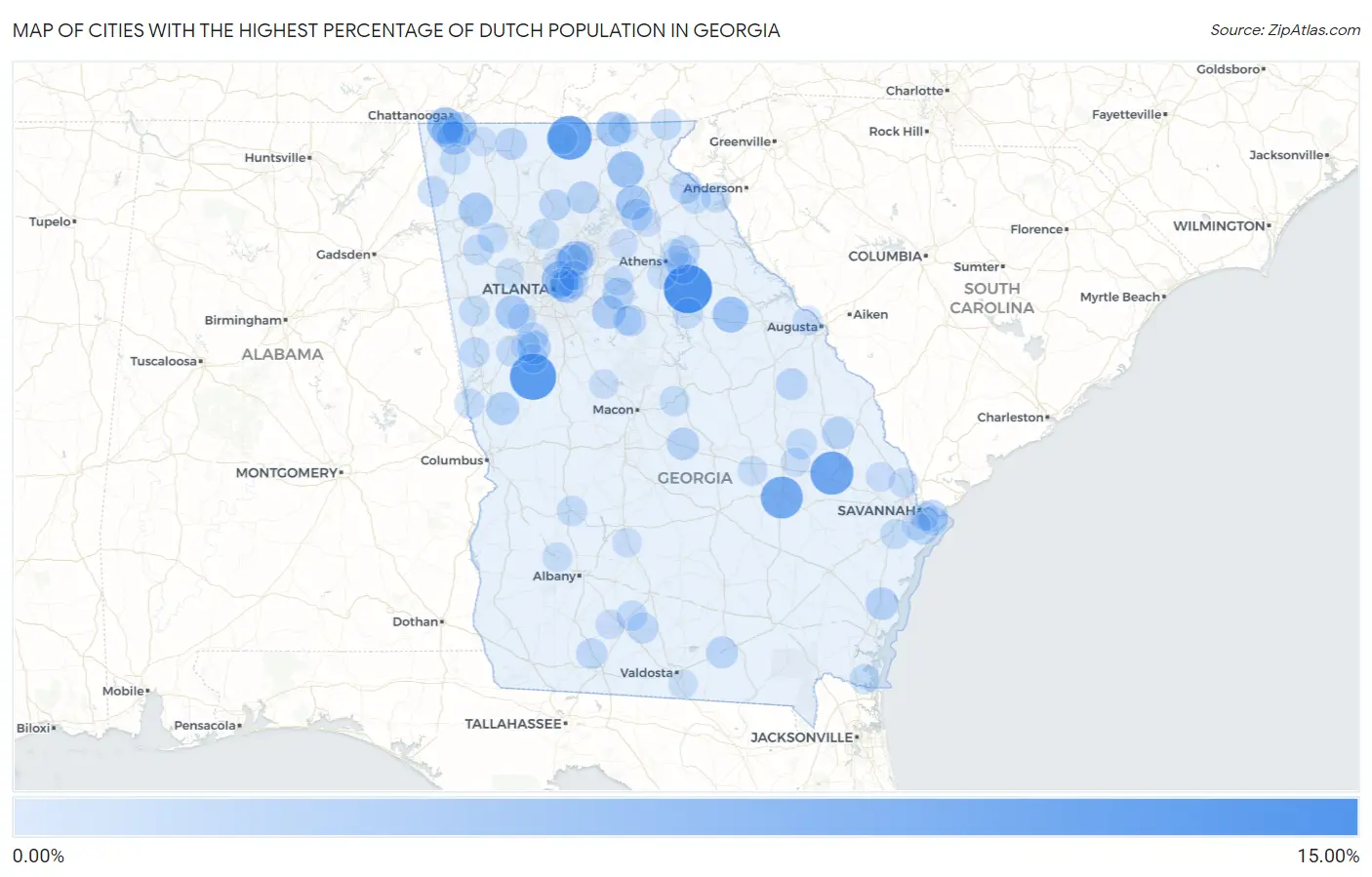Click the ALABAMA state label
Image resolution: width=1372 pixels, height=877 pixels.
[282, 354]
